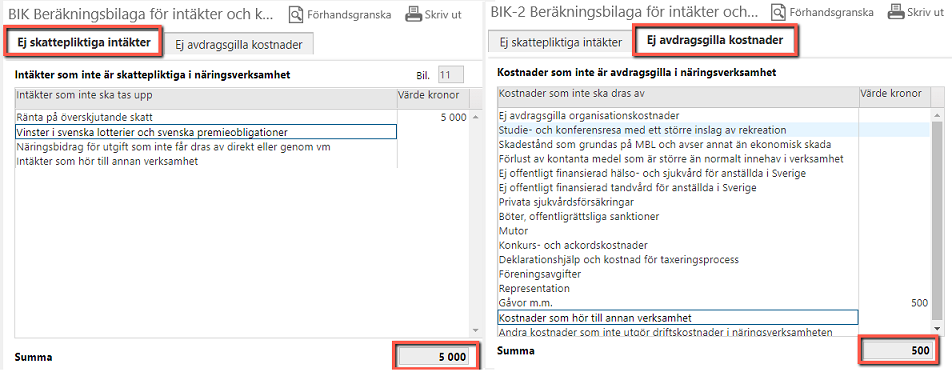
Task: Click the 500 value next to Gåvor m.m.
Action: pos(920,303)
